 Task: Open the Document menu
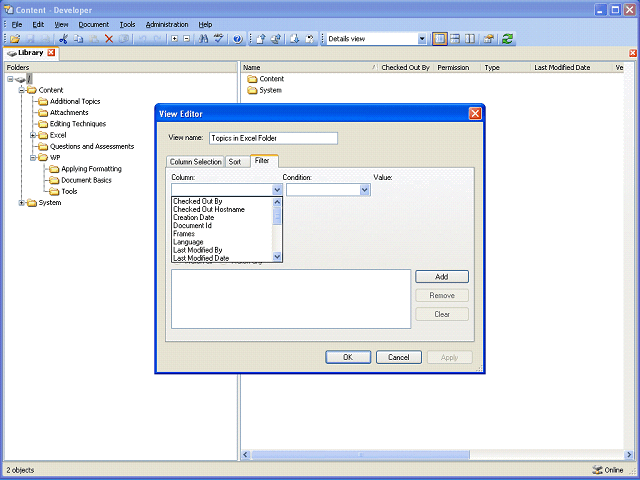94,24
